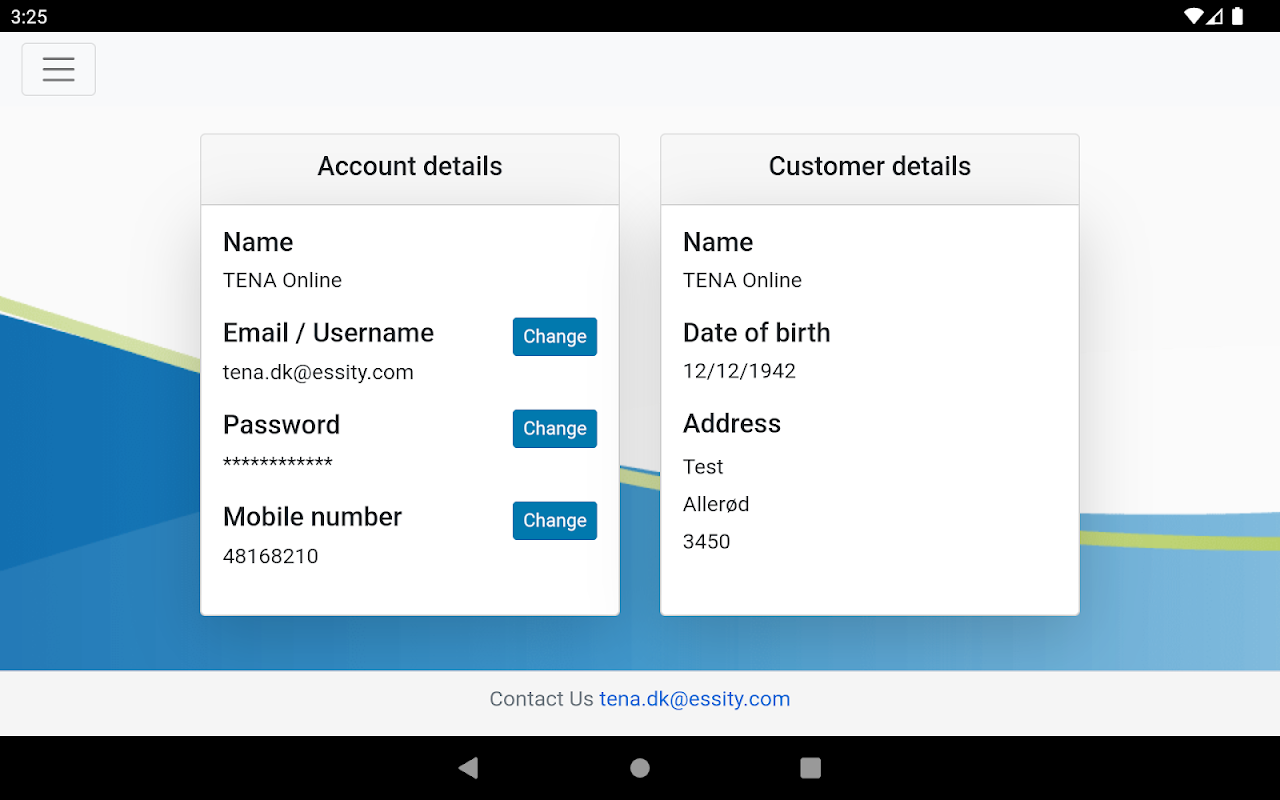Select TENA Online under Customer details

[x=743, y=281]
